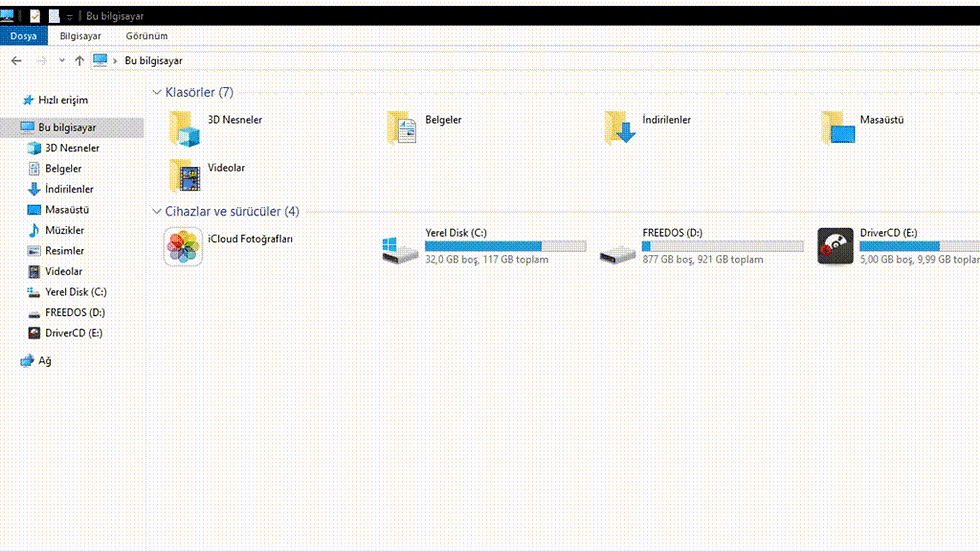This screenshot has height=551, width=980.
Task: Collapse the Klasörler (7) group
Action: (x=156, y=92)
